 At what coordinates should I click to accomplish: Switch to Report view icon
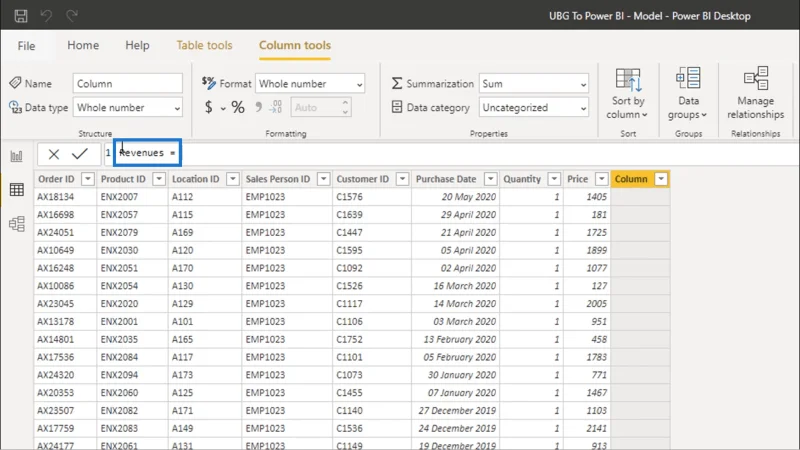click(x=16, y=156)
